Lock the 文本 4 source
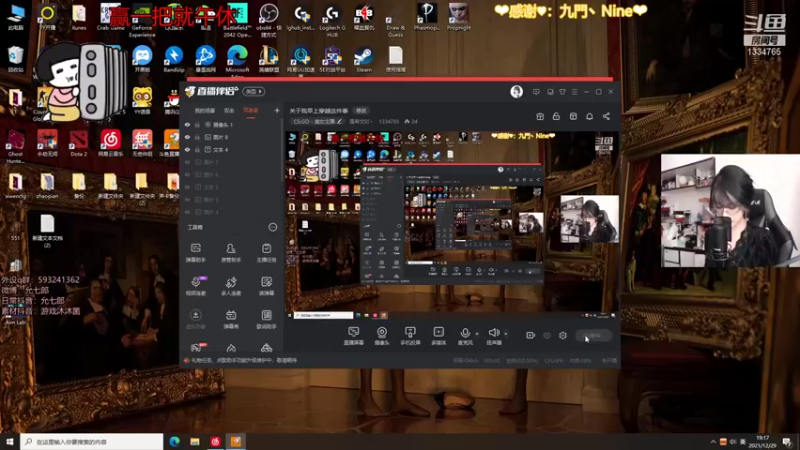Screen dimensions: 800x450 197,149
